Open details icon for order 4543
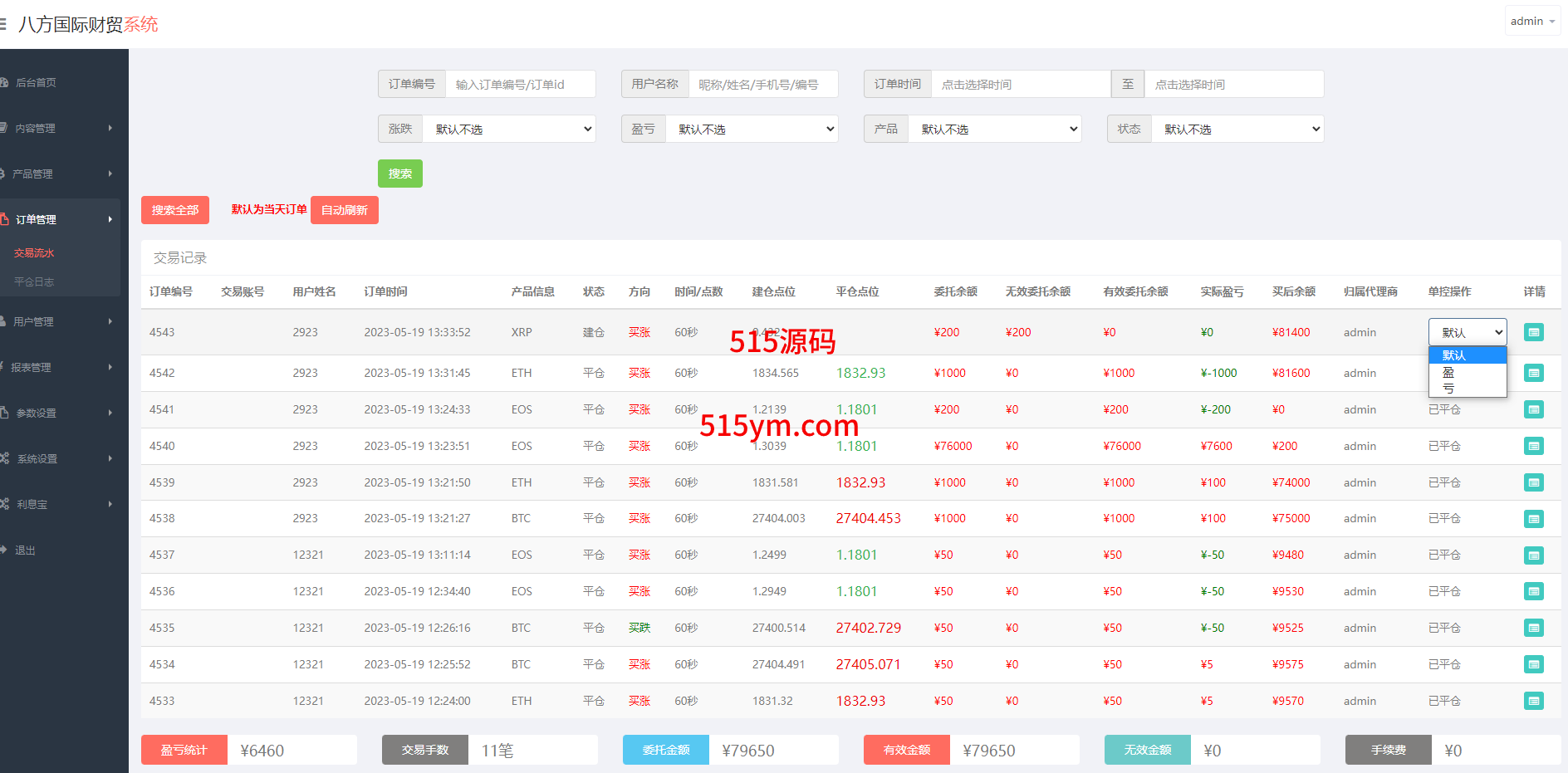1568x773 pixels. click(1533, 332)
